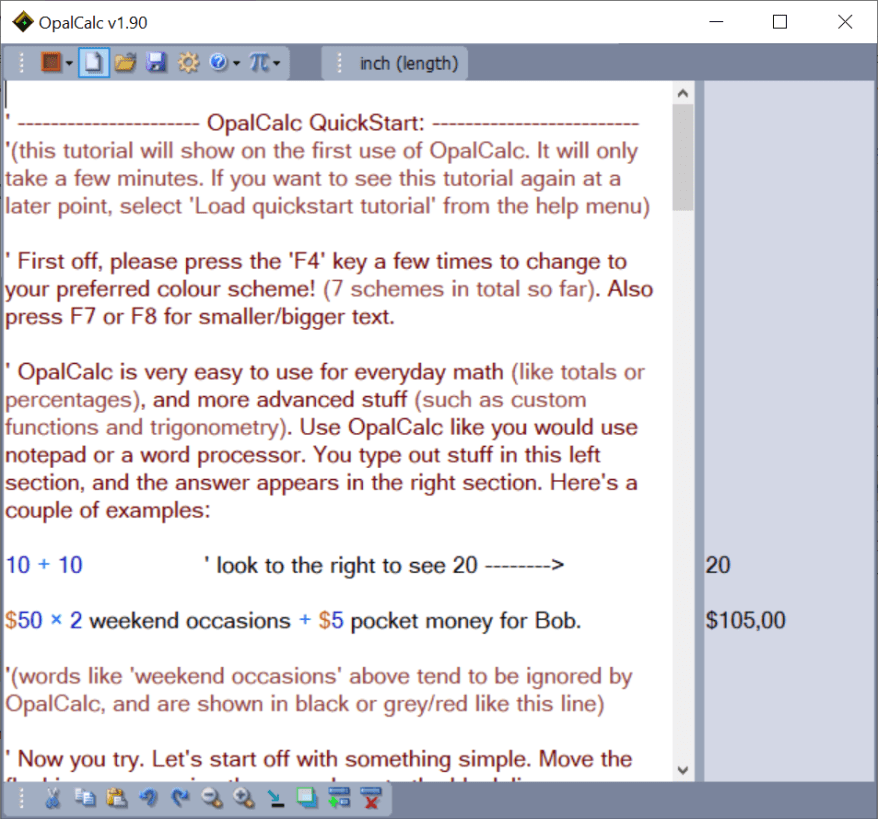Screen dimensions: 878x819
Task: Paste using the clipboard icon
Action: (117, 798)
